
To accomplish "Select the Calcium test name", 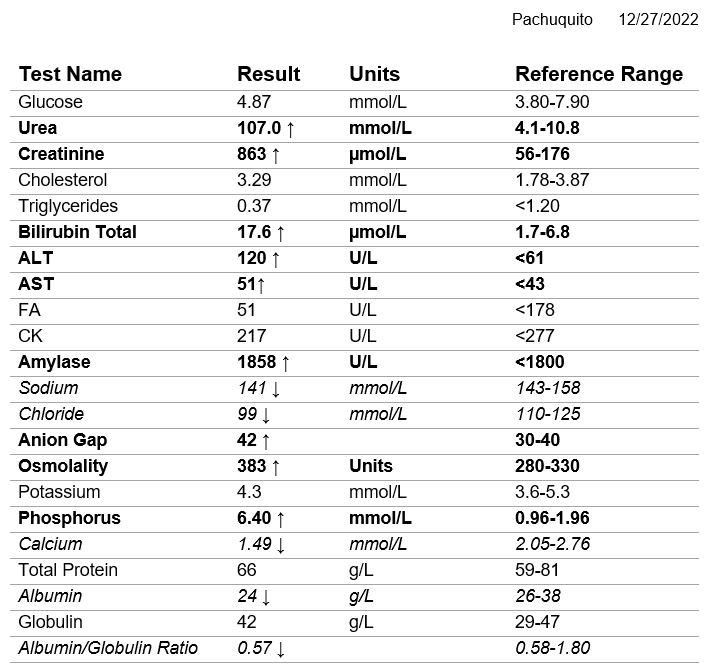I will (x=50, y=544).
